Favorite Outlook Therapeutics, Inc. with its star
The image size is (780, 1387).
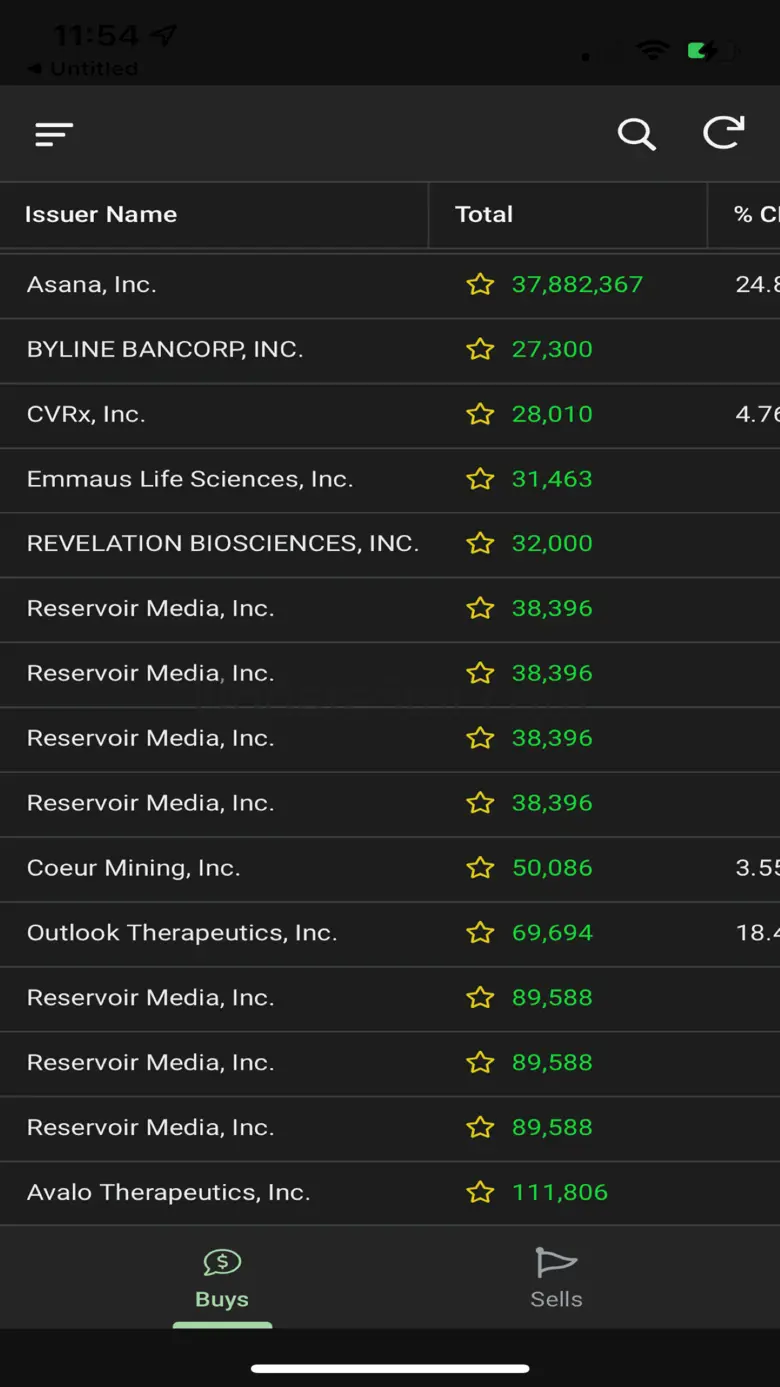pos(480,933)
